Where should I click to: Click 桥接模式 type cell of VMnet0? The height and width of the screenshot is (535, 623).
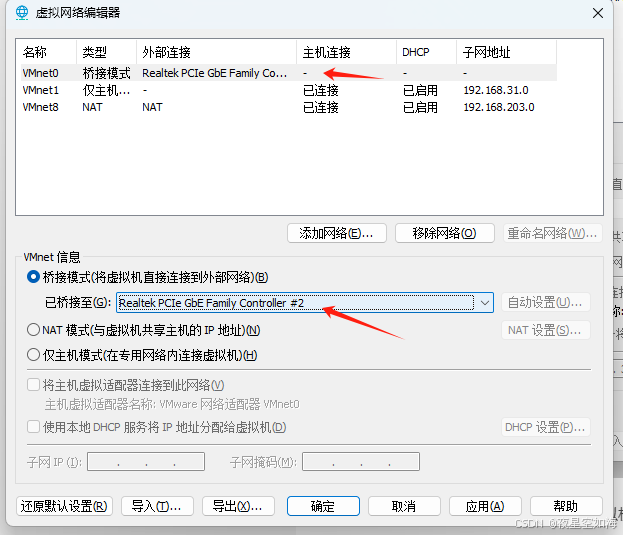(106, 73)
